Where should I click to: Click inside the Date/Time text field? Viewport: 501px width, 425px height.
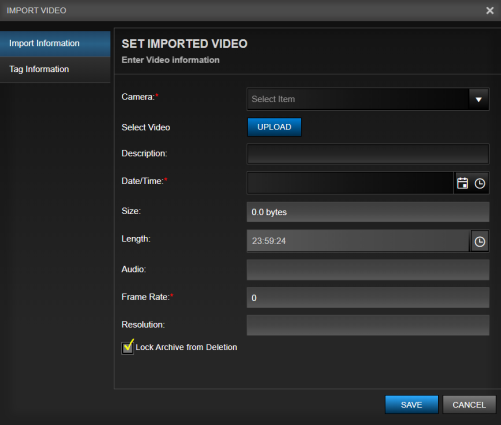(350, 183)
